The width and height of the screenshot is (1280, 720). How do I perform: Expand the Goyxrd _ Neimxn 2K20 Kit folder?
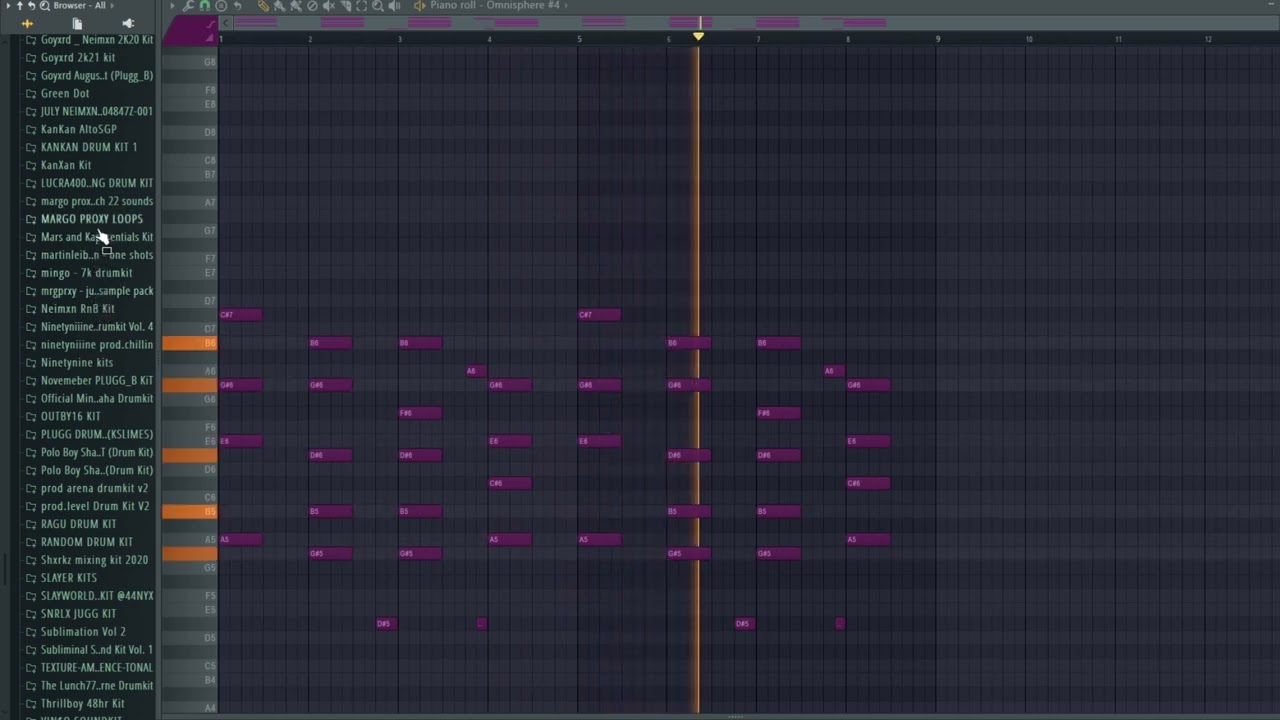pyautogui.click(x=89, y=40)
